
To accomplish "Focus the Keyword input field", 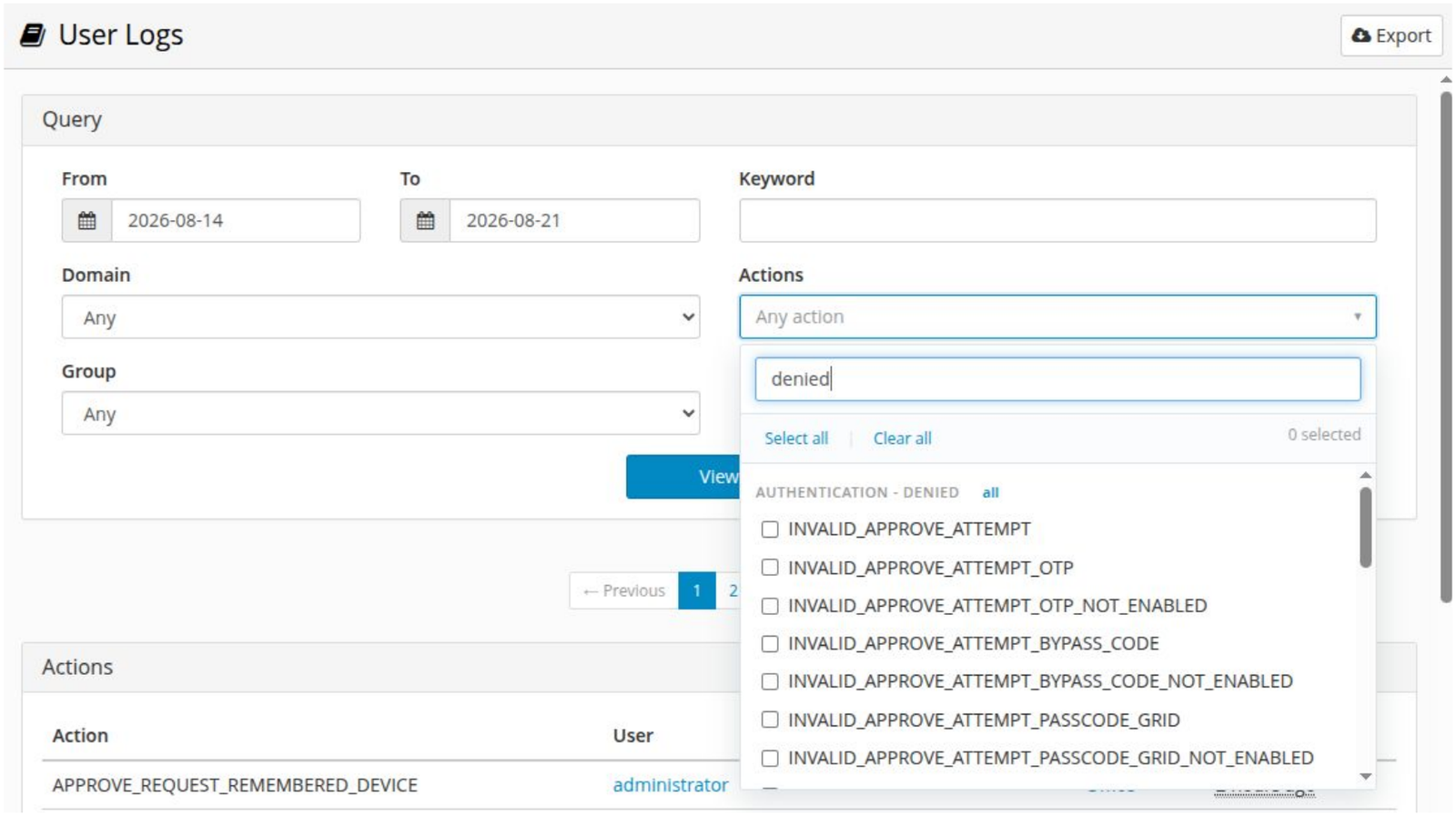I will click(x=1057, y=220).
